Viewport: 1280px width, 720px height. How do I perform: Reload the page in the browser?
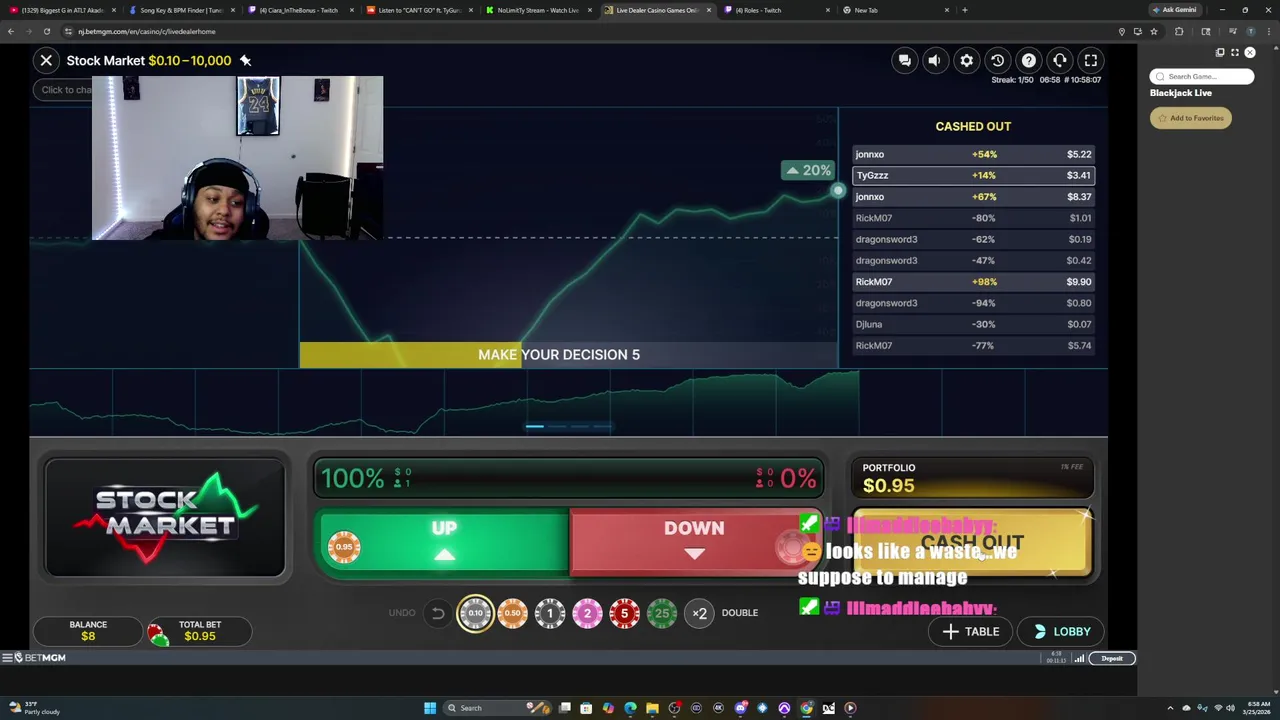point(46,31)
